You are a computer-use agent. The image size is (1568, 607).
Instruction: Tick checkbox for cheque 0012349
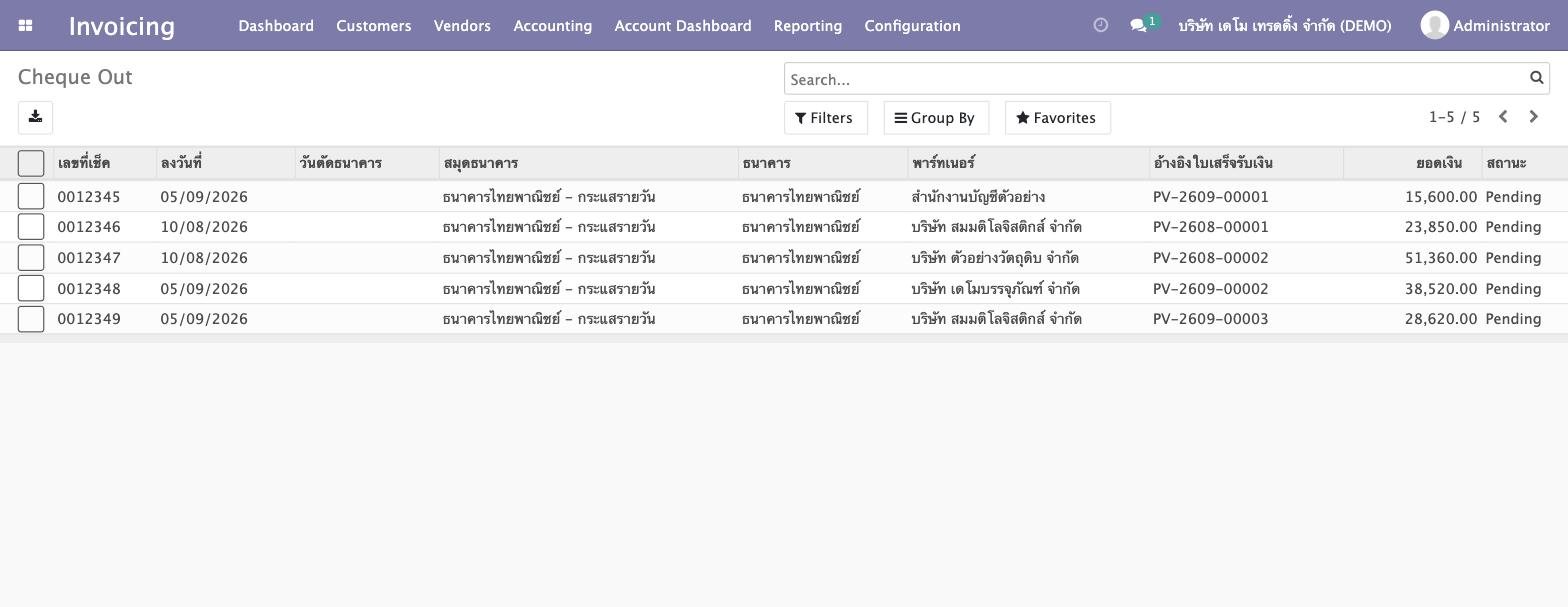click(31, 319)
